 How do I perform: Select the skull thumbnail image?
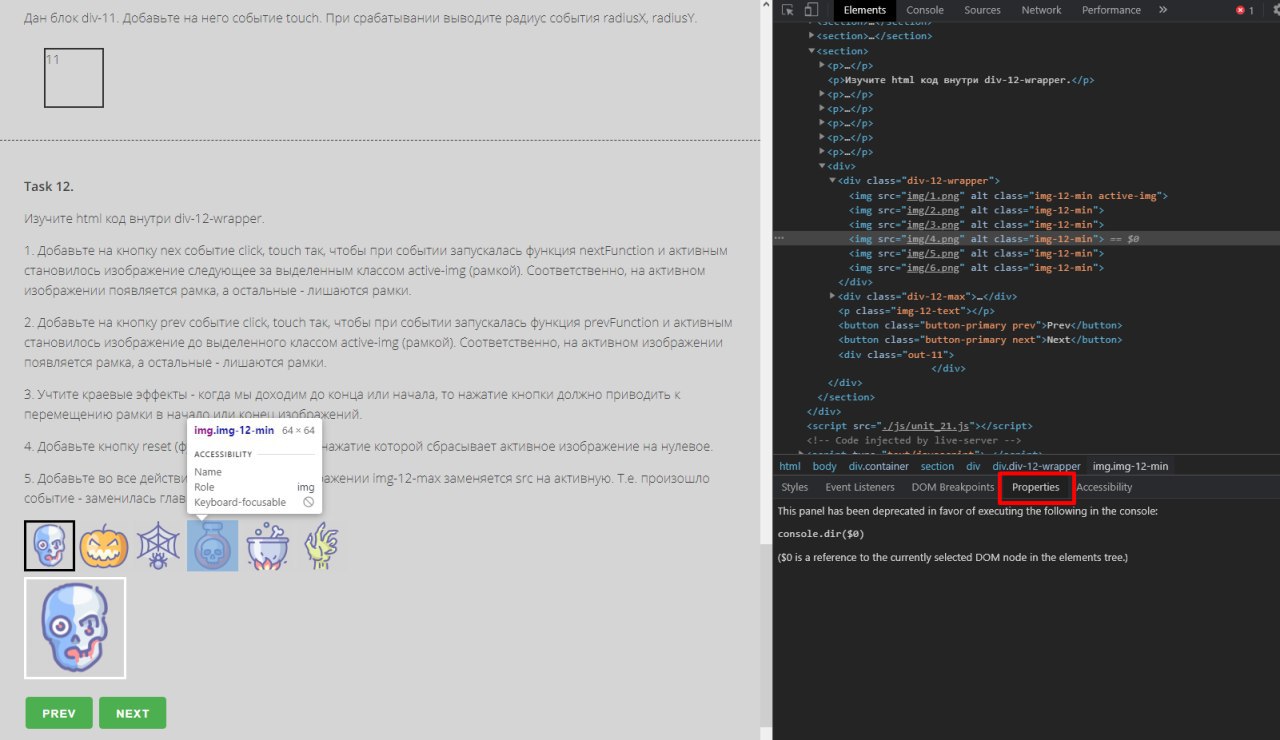50,546
